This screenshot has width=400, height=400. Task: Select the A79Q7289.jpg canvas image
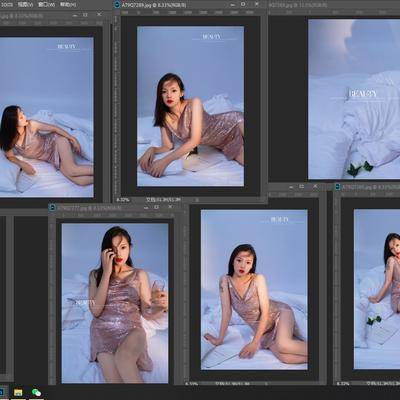(190, 106)
